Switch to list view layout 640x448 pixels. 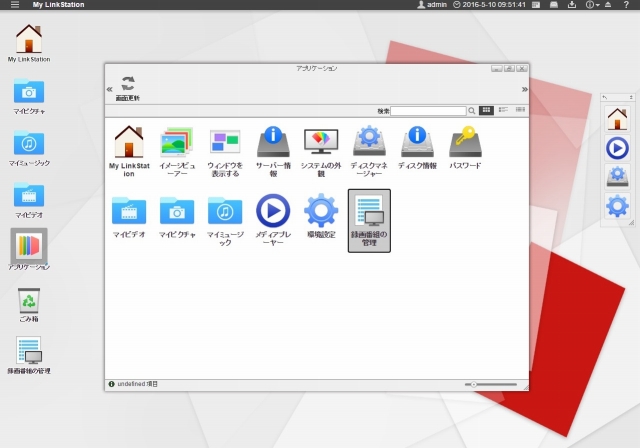[x=504, y=110]
